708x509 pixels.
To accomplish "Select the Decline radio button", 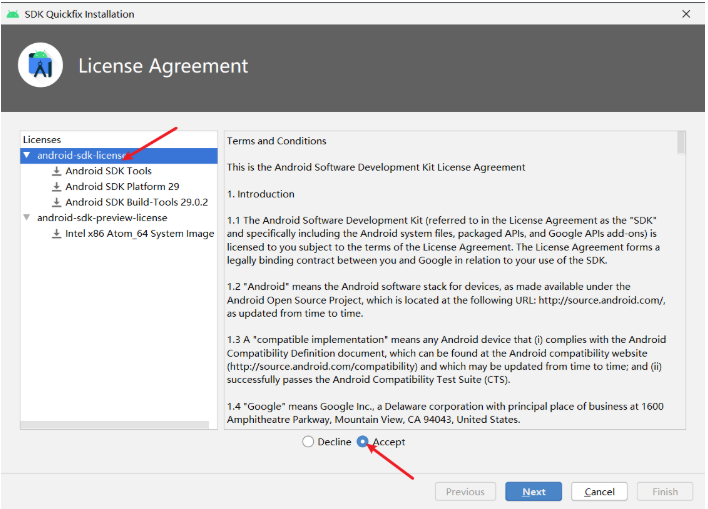I will point(308,441).
